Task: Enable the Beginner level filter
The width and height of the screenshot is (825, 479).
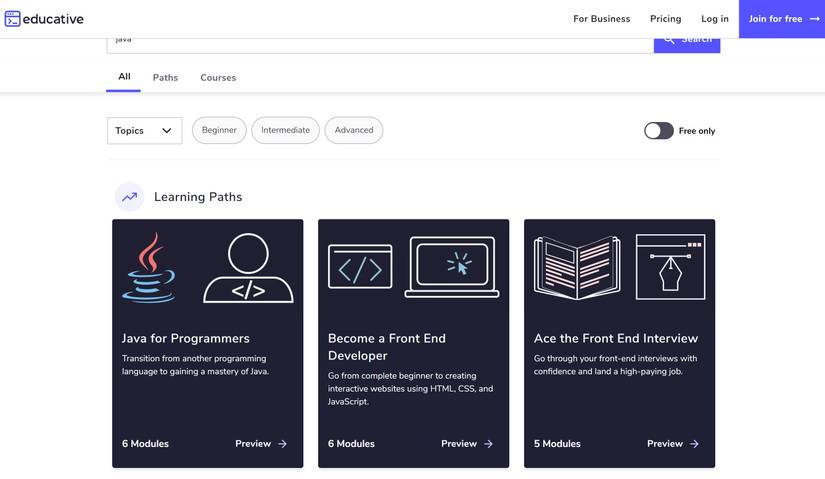Action: [219, 130]
